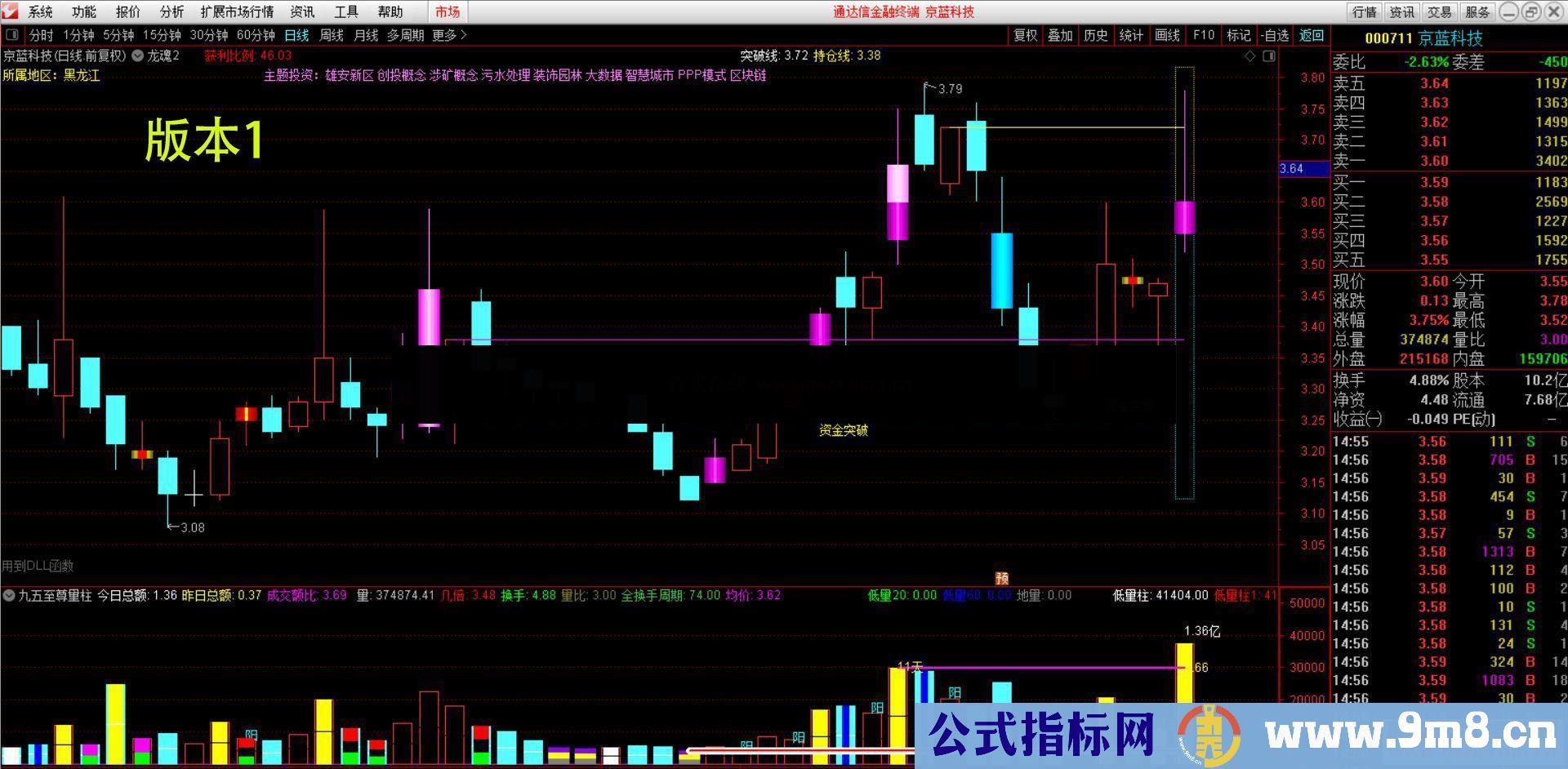Click the 资讯 top-right button

pos(1401,11)
